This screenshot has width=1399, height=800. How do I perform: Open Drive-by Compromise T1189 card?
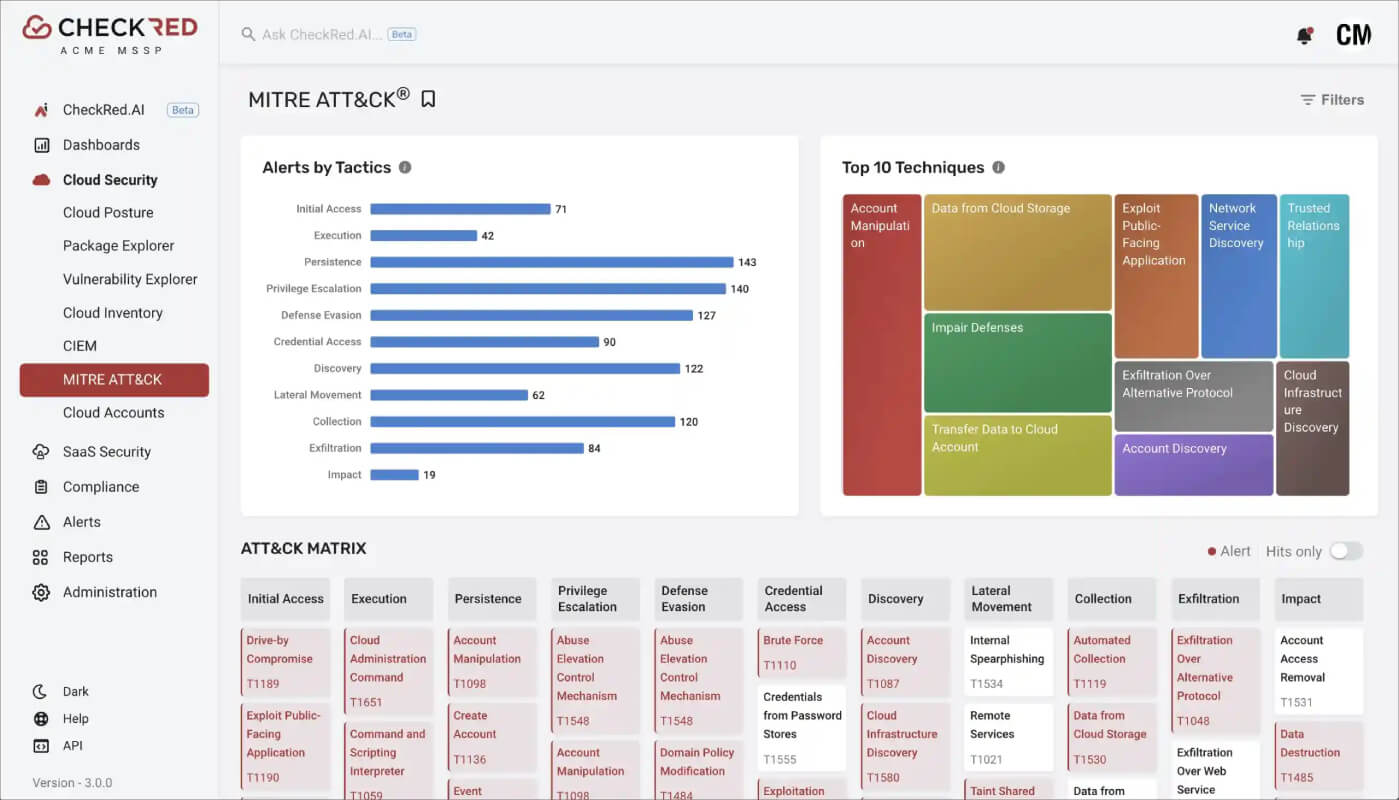(286, 662)
